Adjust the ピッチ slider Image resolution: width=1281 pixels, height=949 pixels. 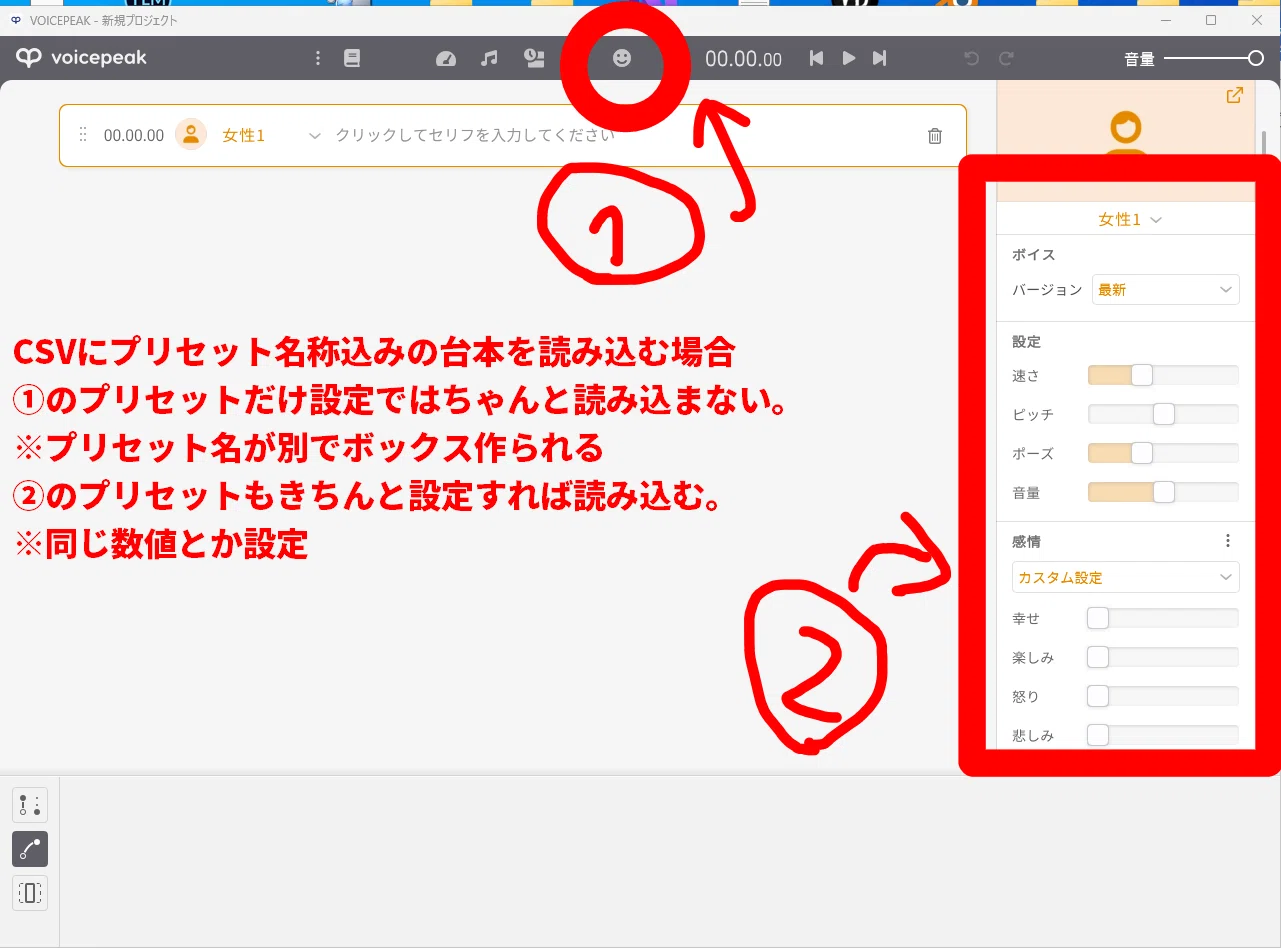[x=1163, y=414]
